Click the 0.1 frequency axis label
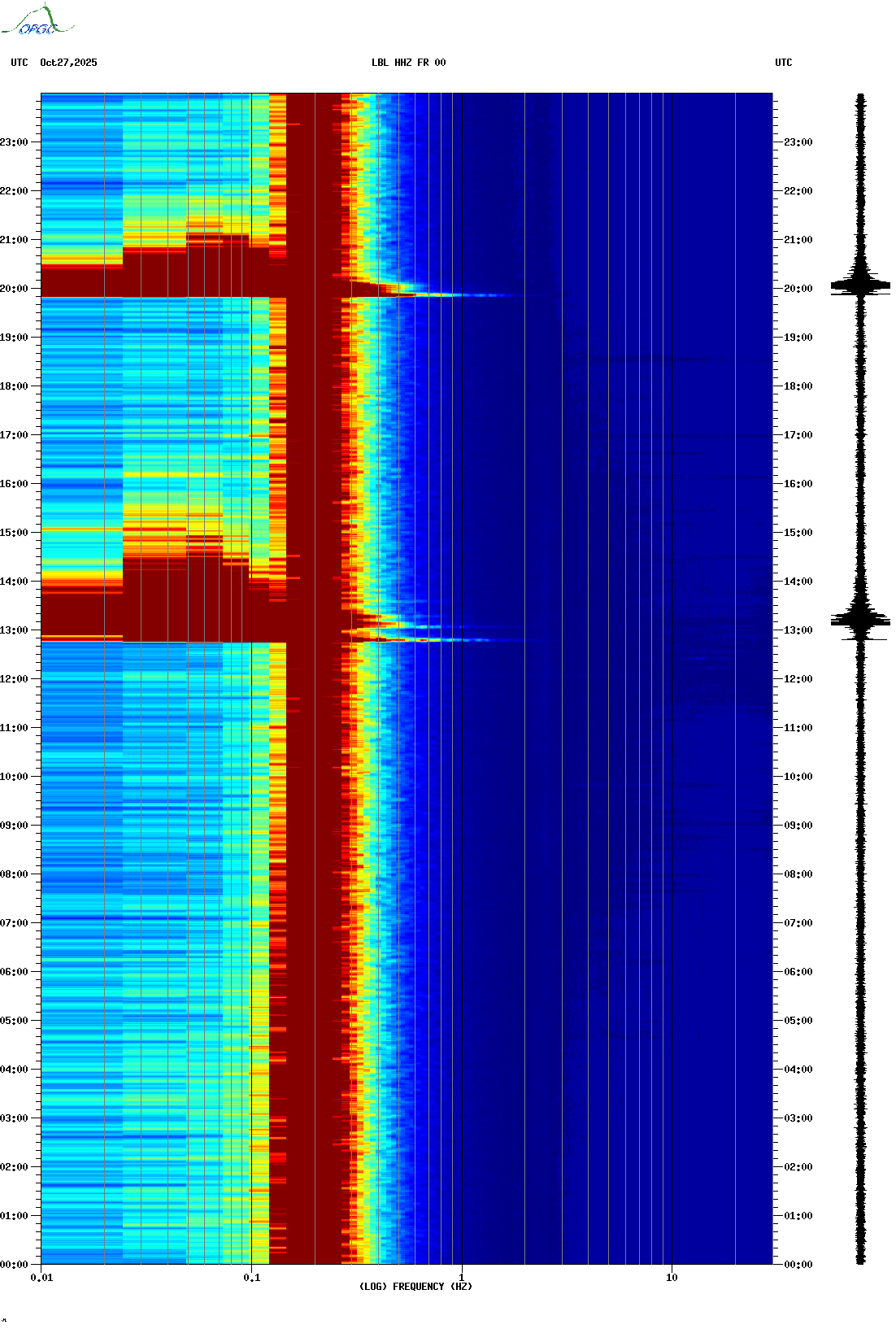 (x=252, y=1278)
